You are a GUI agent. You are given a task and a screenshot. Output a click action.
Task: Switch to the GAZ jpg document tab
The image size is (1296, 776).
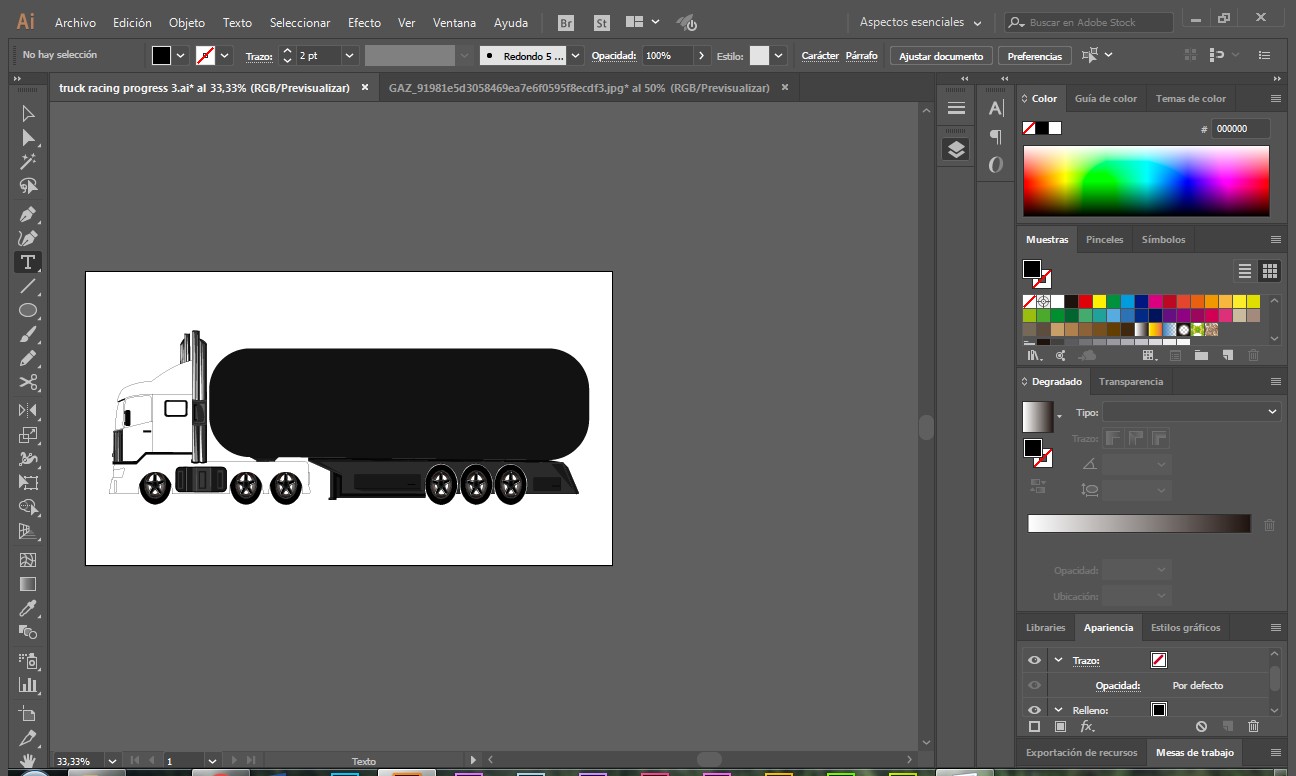coord(579,88)
